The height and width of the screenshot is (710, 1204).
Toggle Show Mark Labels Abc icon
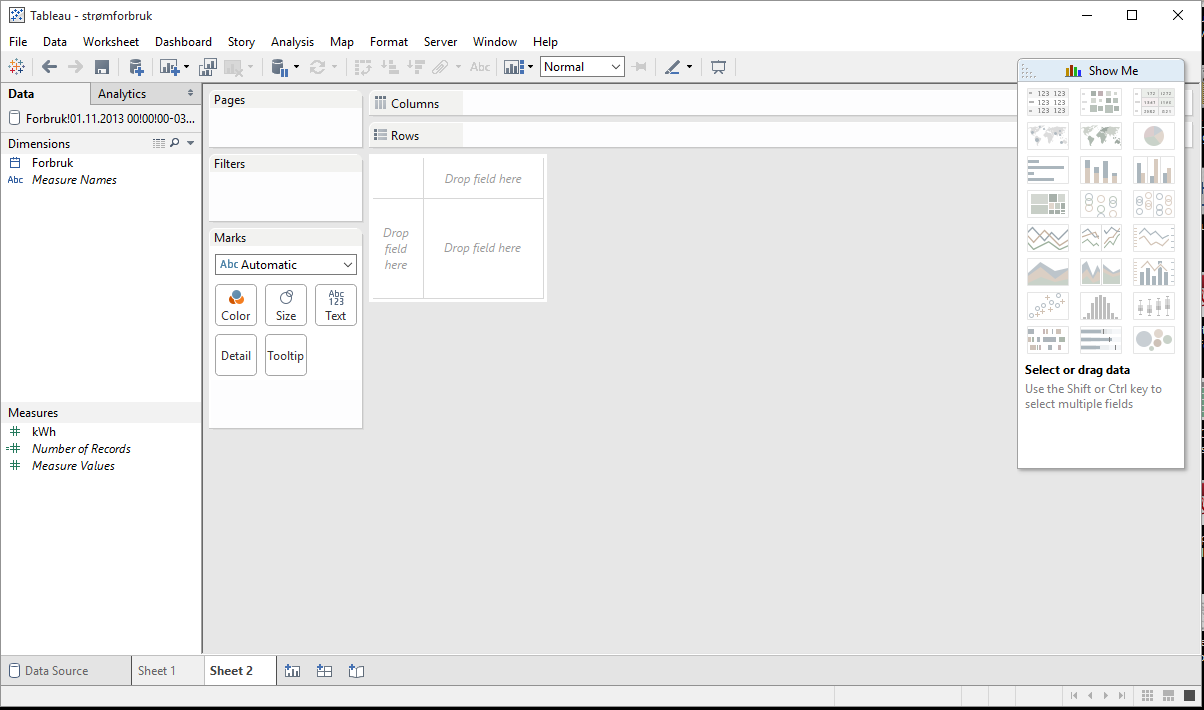[x=480, y=67]
